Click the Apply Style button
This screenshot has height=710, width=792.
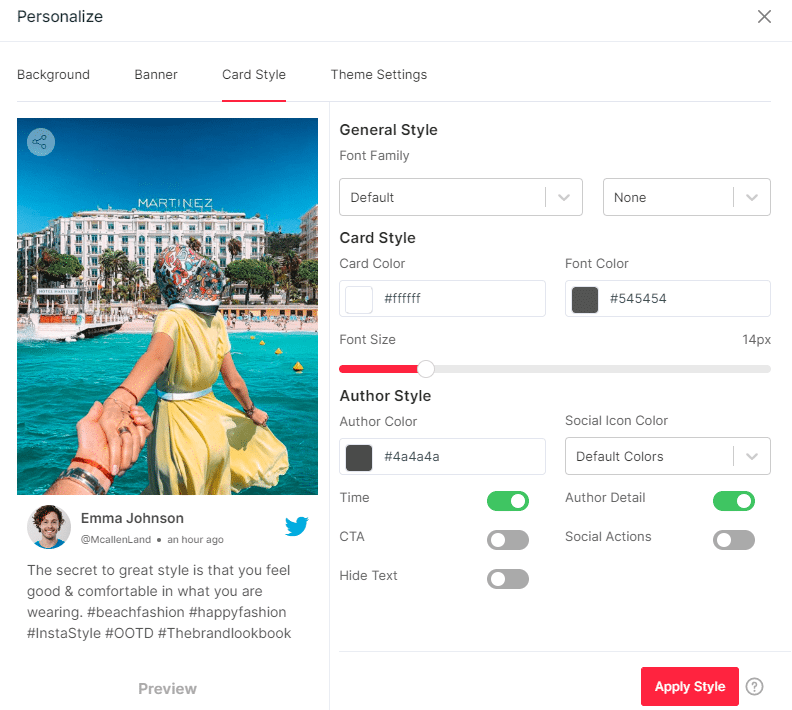689,687
